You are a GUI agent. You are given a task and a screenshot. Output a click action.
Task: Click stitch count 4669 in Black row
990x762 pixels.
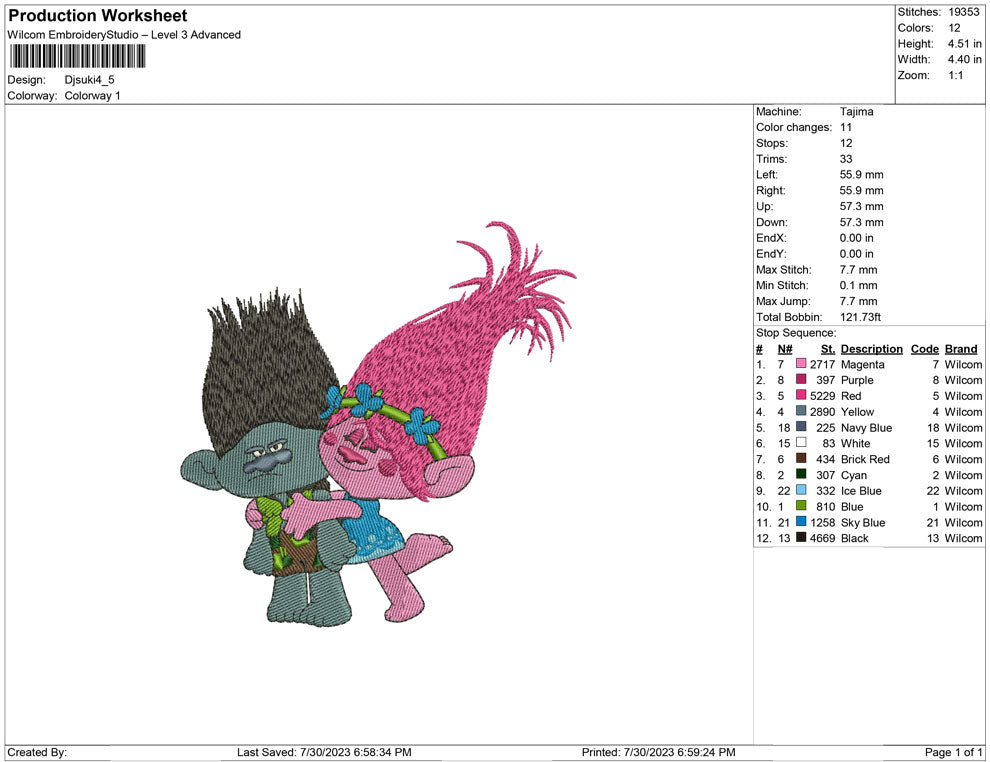pos(822,538)
